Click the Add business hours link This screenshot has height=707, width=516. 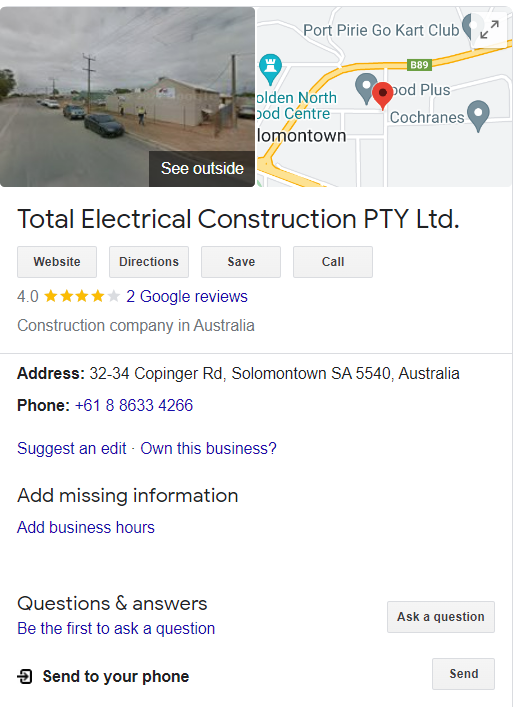pyautogui.click(x=86, y=528)
